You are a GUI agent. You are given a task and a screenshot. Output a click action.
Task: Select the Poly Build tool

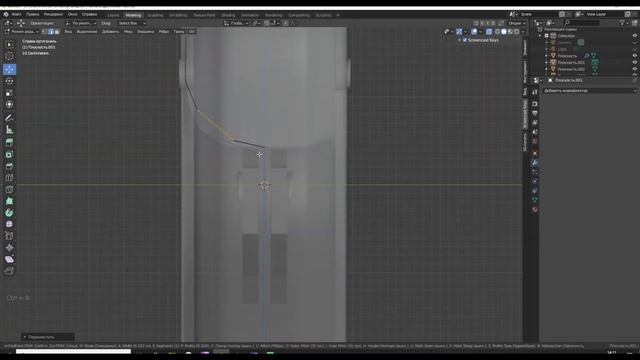click(9, 201)
